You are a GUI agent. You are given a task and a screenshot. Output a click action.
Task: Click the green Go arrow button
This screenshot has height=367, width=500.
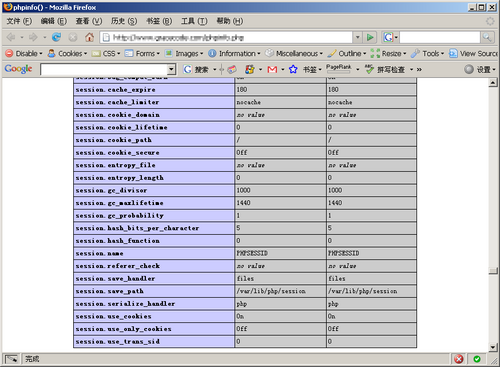[x=370, y=37]
